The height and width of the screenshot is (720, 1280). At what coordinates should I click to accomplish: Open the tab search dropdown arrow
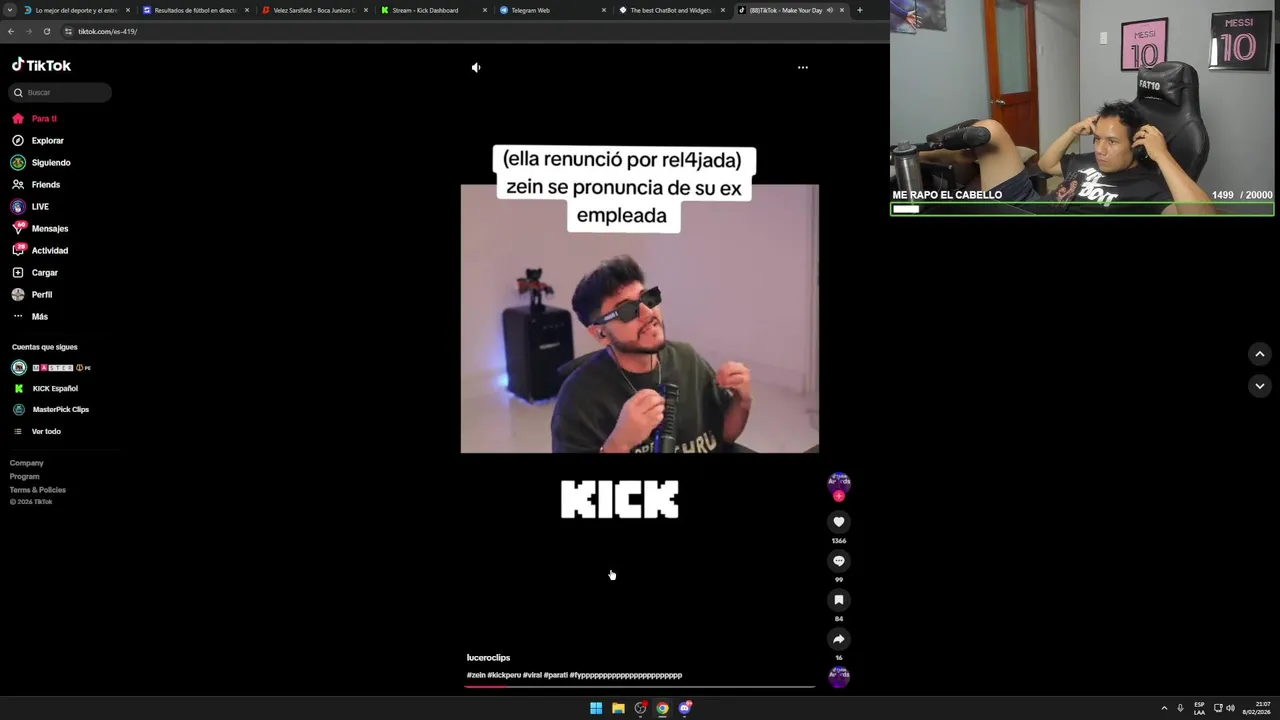point(11,10)
